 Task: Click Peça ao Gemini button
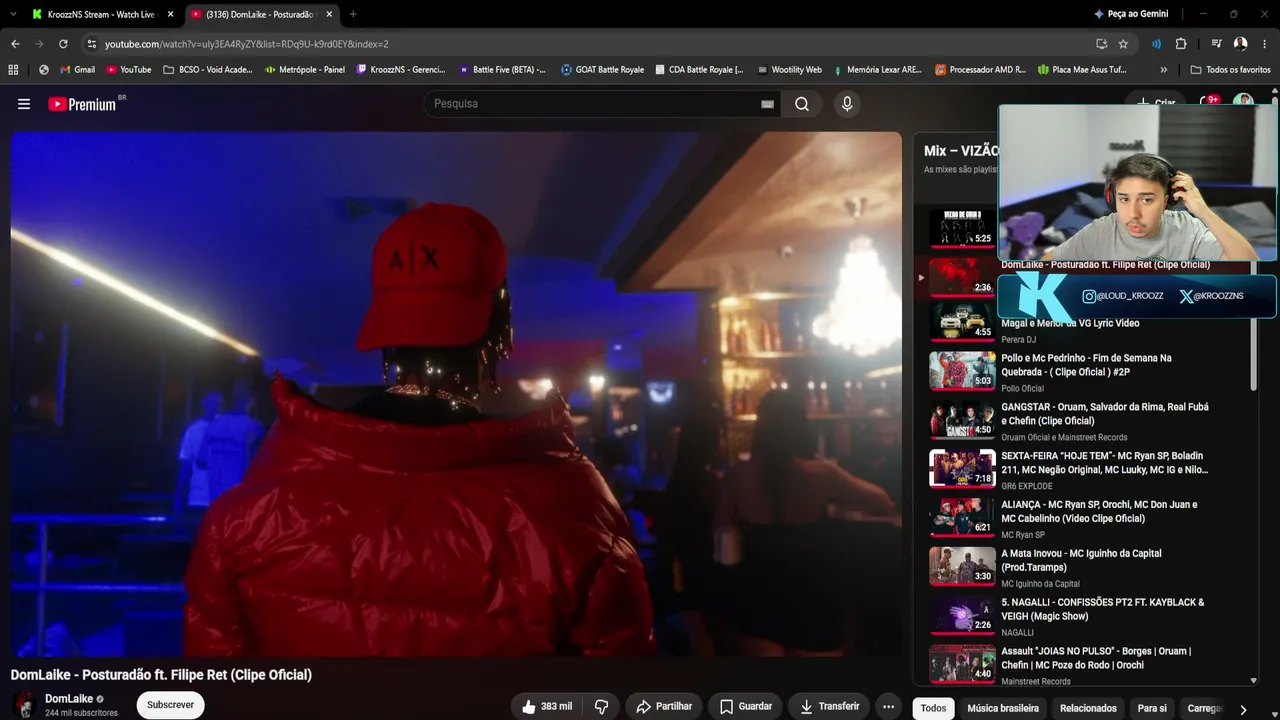pos(1131,14)
